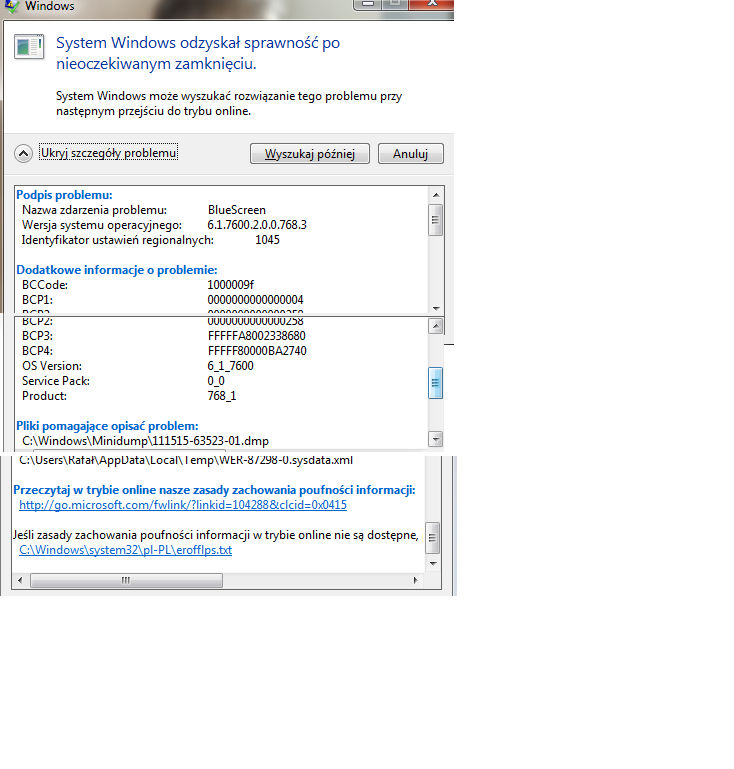Click OS version value '6.1.7600.2.0.0.768.3'
Screen dimensions: 734x769
pyautogui.click(x=257, y=225)
